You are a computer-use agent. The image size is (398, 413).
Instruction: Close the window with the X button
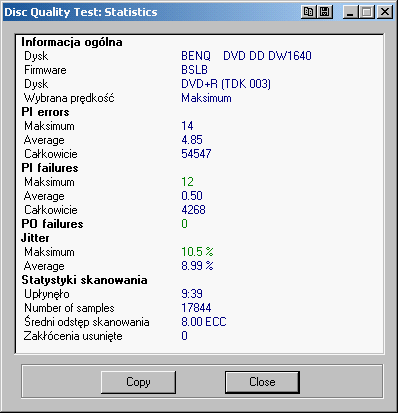tap(385, 12)
